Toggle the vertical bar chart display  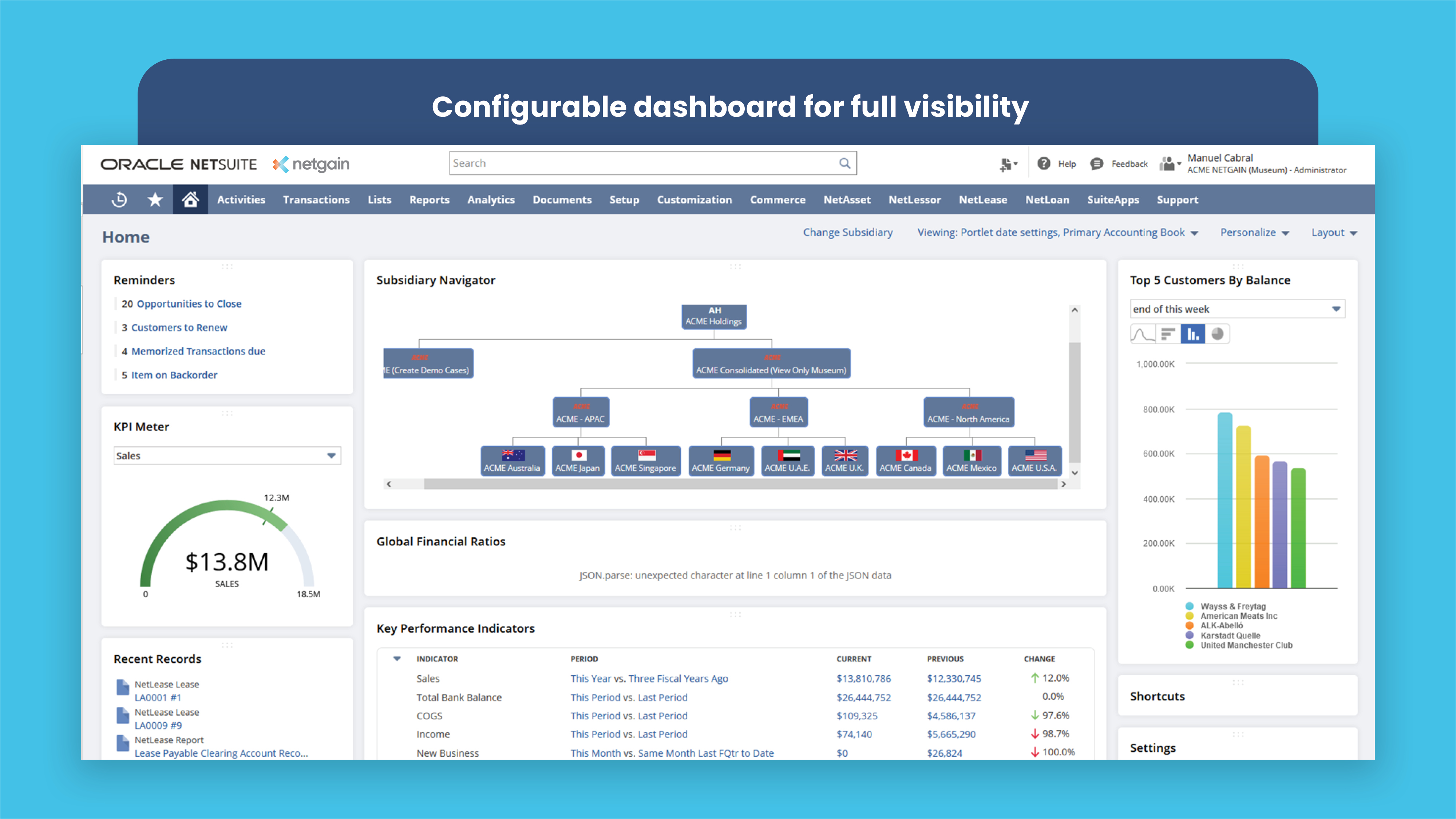1192,333
